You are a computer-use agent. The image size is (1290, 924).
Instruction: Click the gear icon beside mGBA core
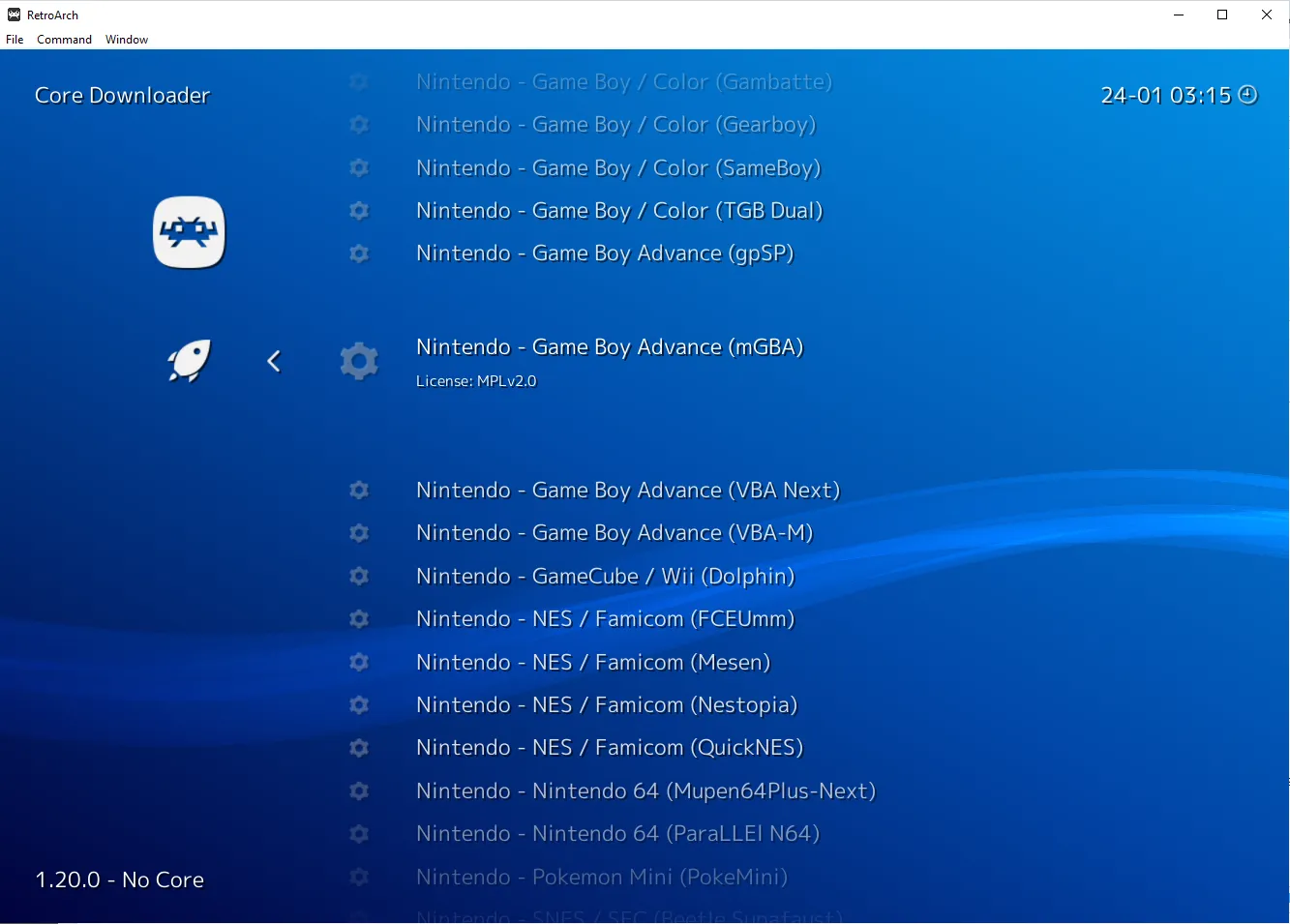tap(359, 361)
